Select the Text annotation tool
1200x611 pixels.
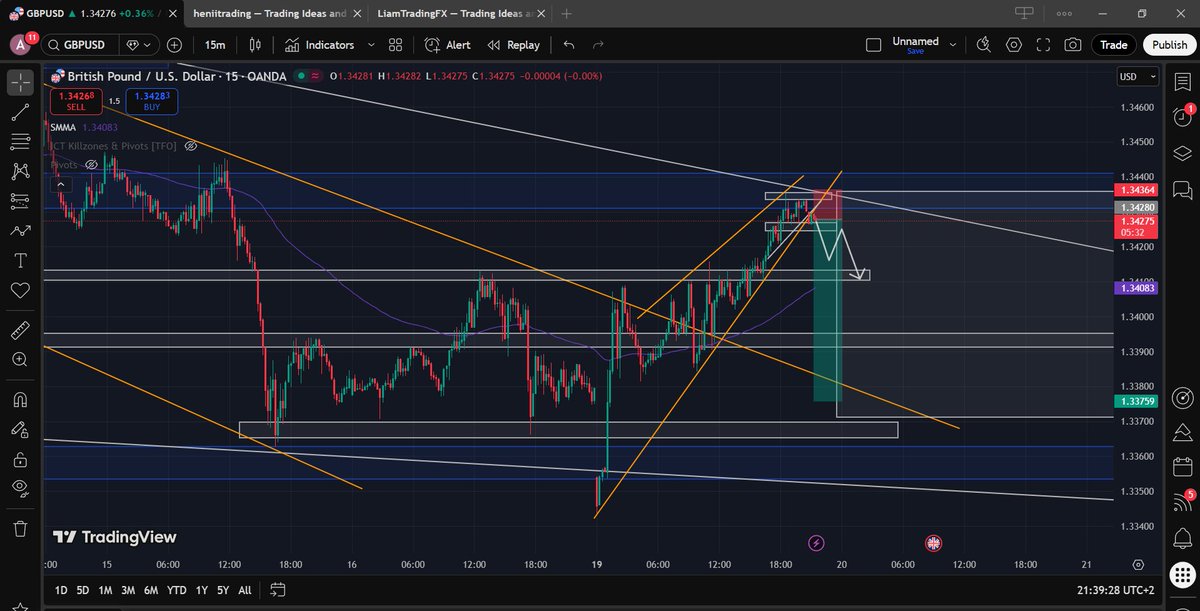tap(20, 260)
